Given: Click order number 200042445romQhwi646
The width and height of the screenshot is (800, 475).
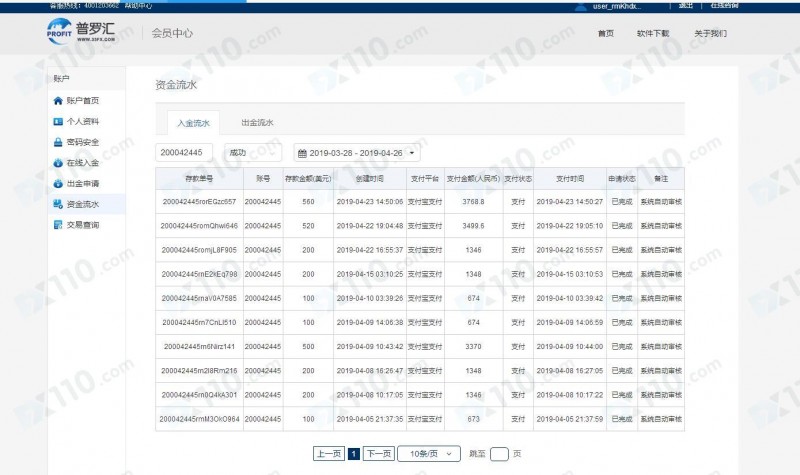Looking at the screenshot, I should 199,226.
